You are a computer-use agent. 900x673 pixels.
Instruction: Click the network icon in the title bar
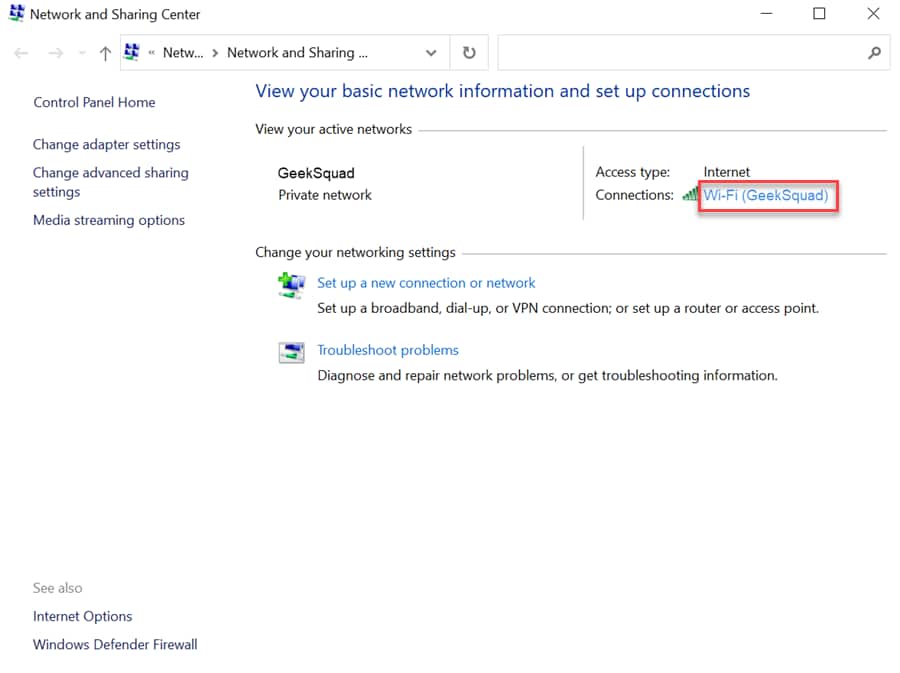(17, 14)
